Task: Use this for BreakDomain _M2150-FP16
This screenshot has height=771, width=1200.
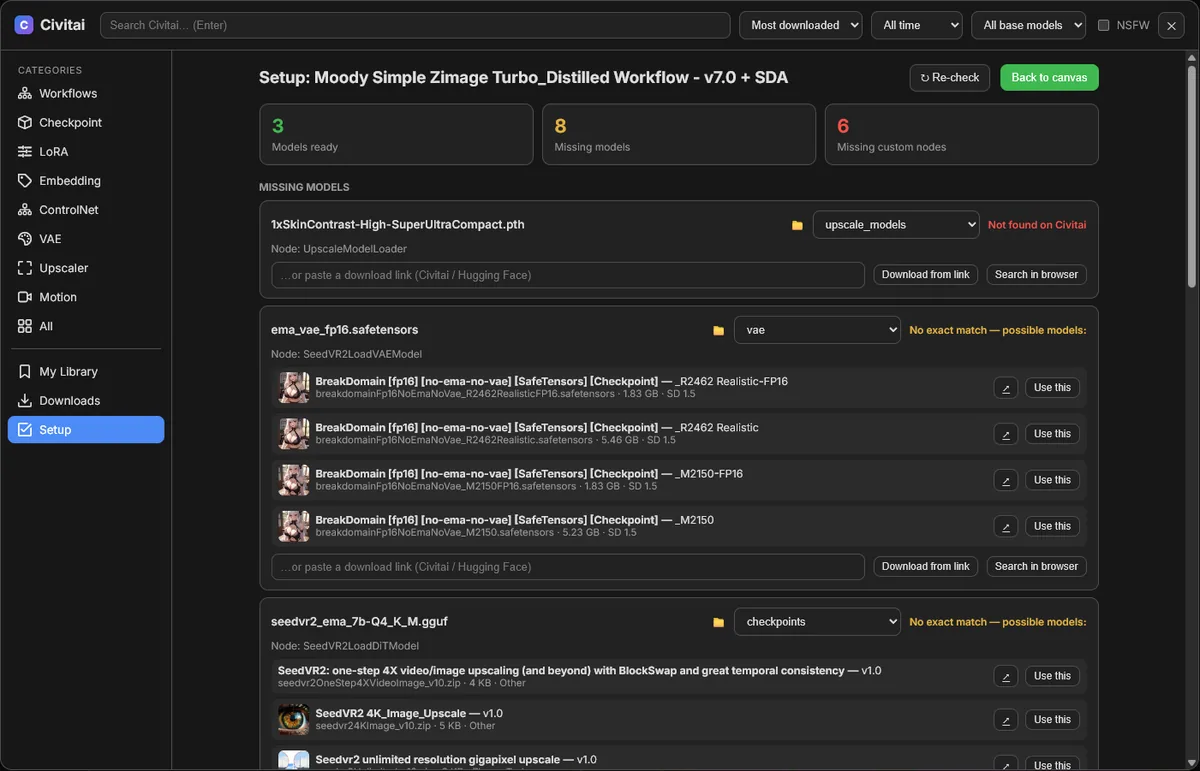Action: (1052, 480)
